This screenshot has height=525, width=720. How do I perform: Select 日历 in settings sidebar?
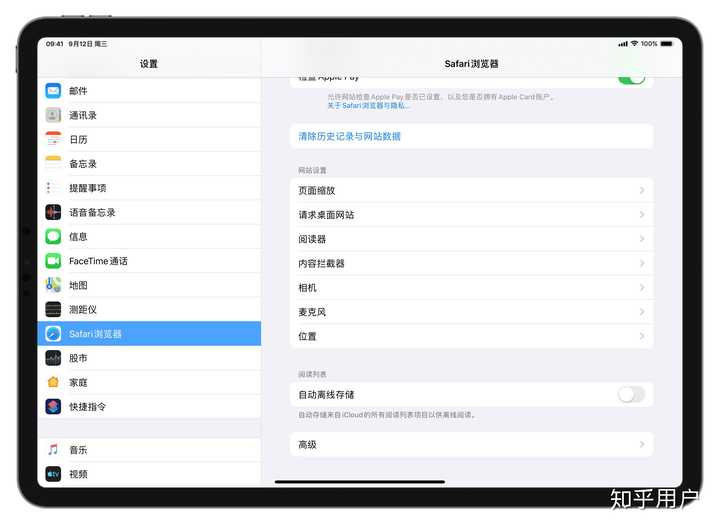click(149, 139)
